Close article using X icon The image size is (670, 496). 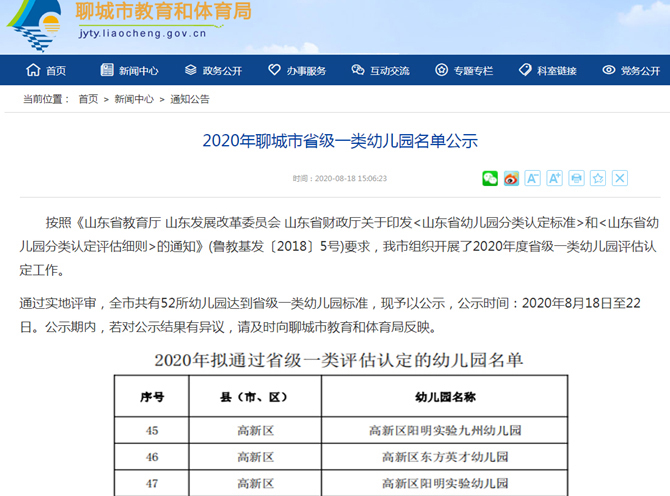tap(620, 178)
